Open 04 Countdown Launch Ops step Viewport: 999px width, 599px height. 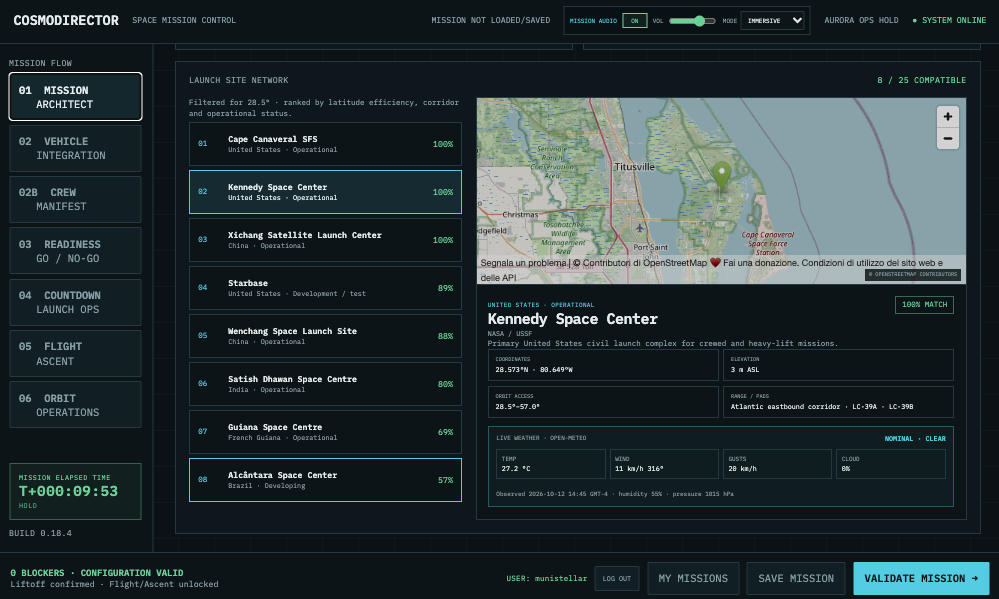75,302
